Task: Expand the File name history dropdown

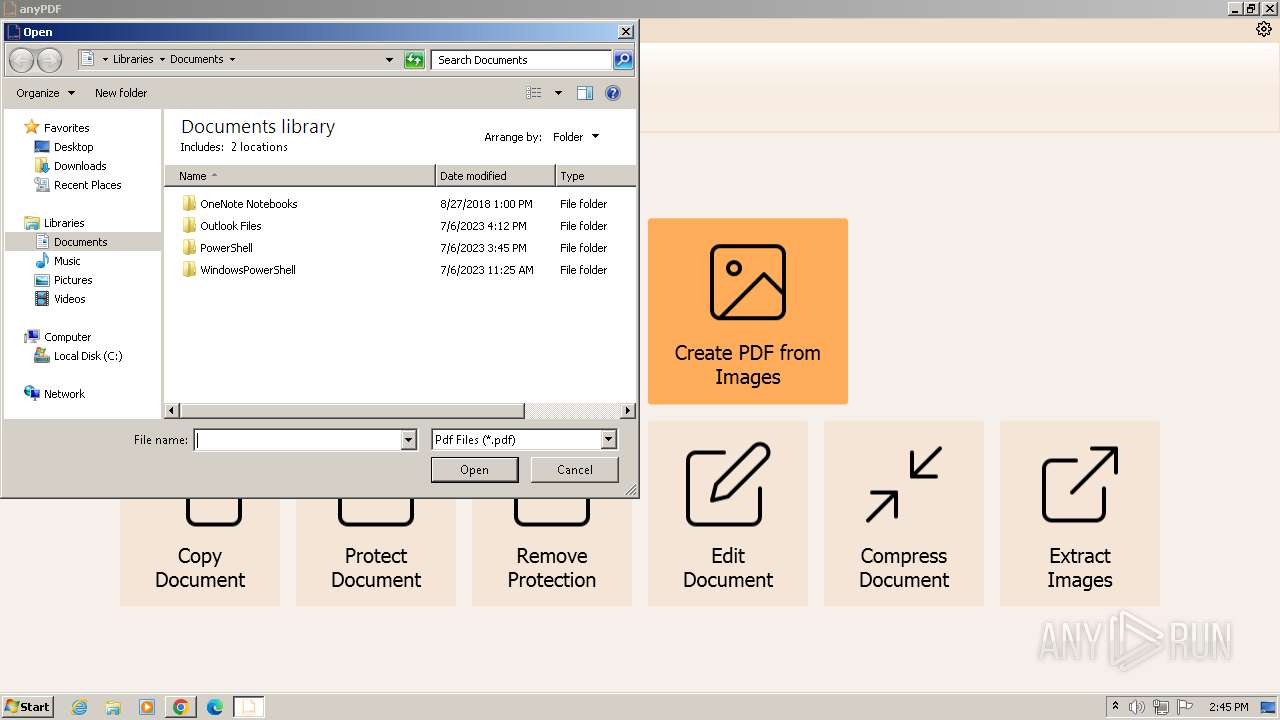Action: [x=408, y=440]
